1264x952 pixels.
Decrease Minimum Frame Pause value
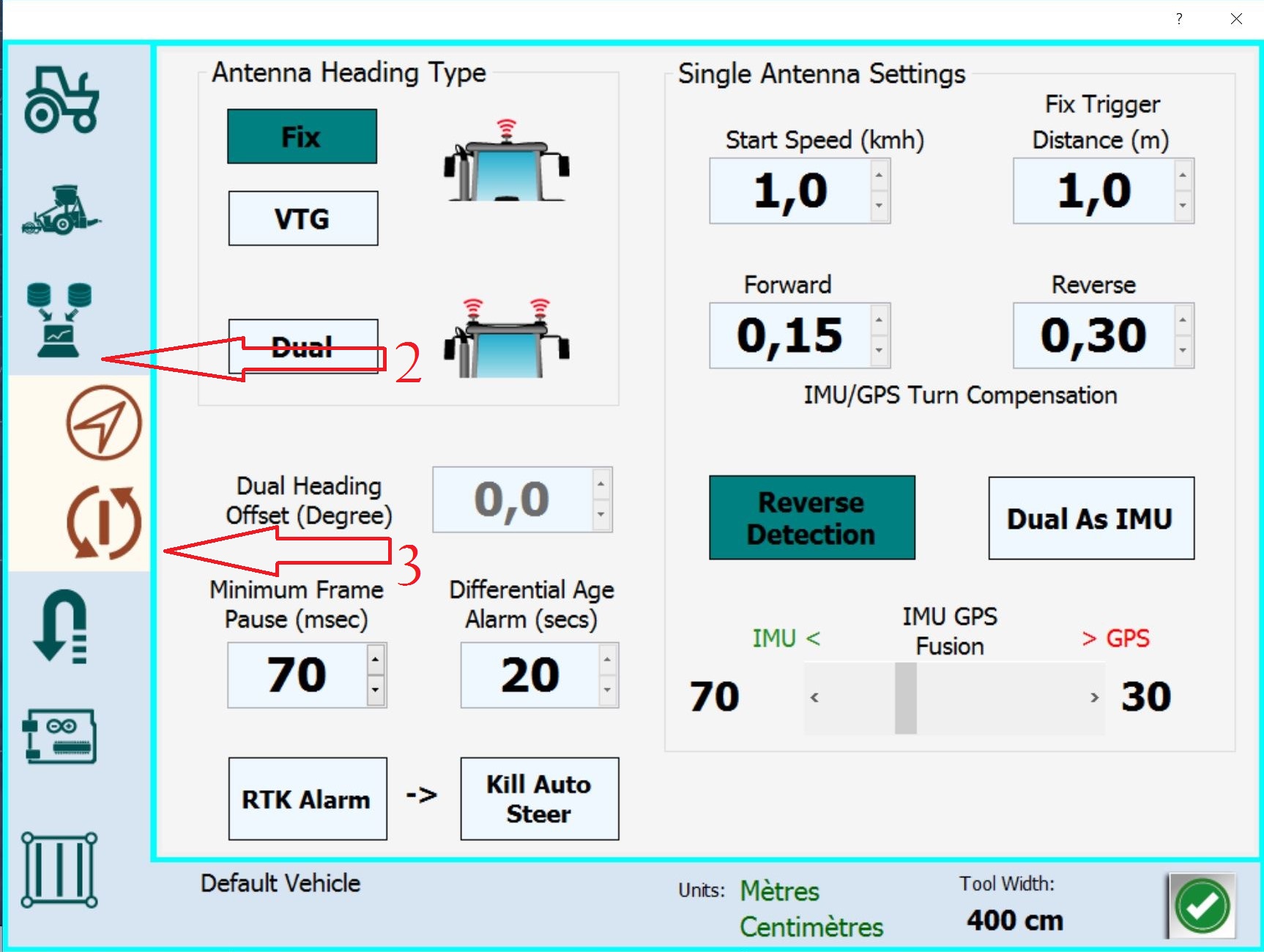376,690
